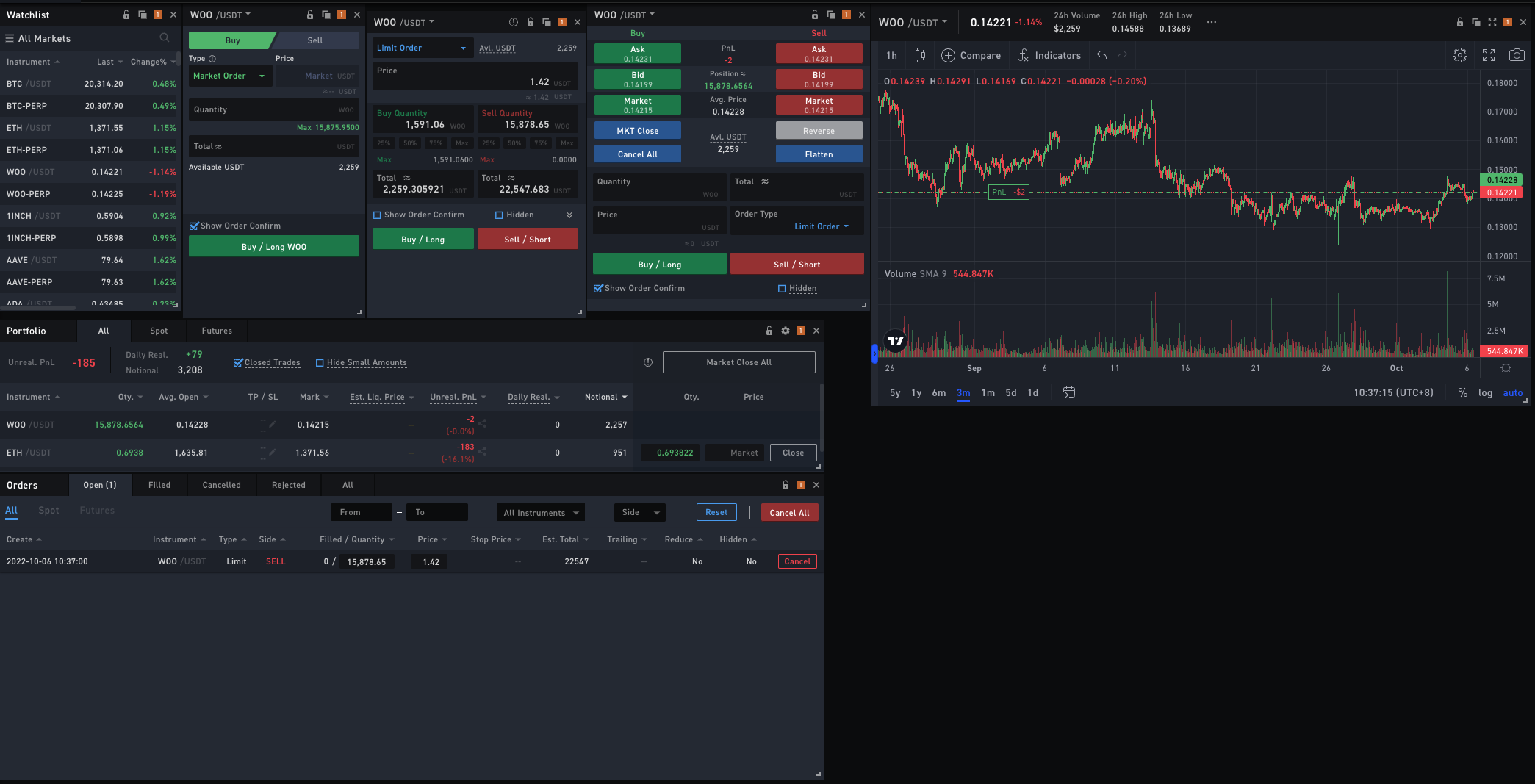Check Hide Small Amounts in Portfolio

tap(320, 363)
